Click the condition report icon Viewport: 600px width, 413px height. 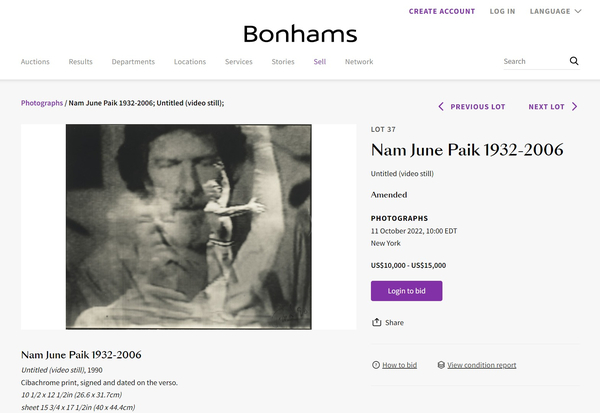coord(441,365)
